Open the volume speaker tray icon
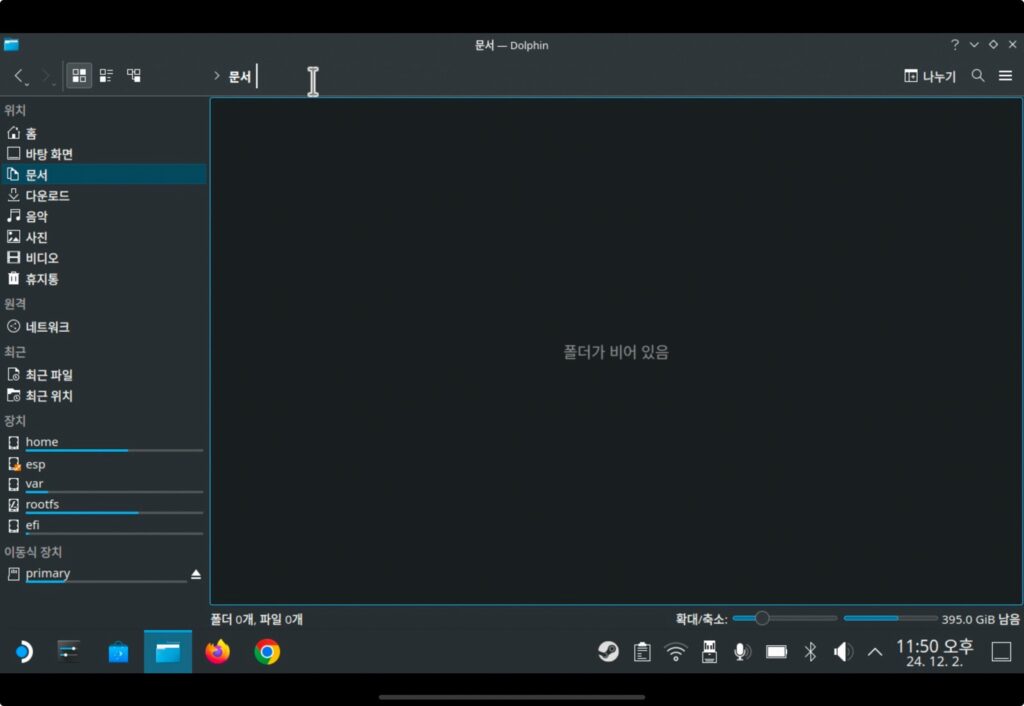1024x706 pixels. tap(843, 652)
